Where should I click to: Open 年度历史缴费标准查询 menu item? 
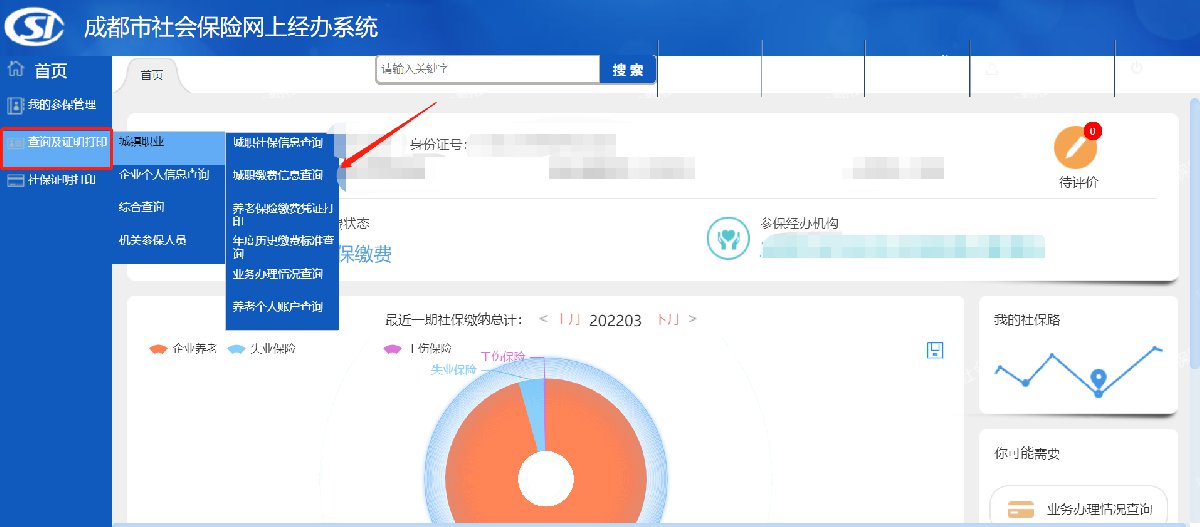[x=282, y=246]
